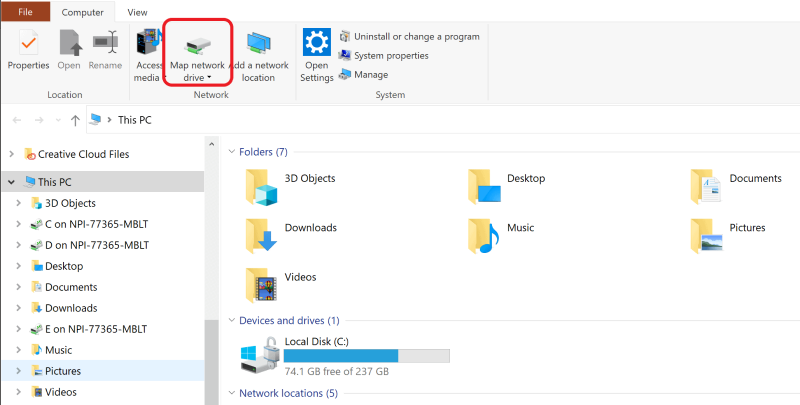Click System properties in ribbon
This screenshot has width=800, height=405.
(x=390, y=55)
